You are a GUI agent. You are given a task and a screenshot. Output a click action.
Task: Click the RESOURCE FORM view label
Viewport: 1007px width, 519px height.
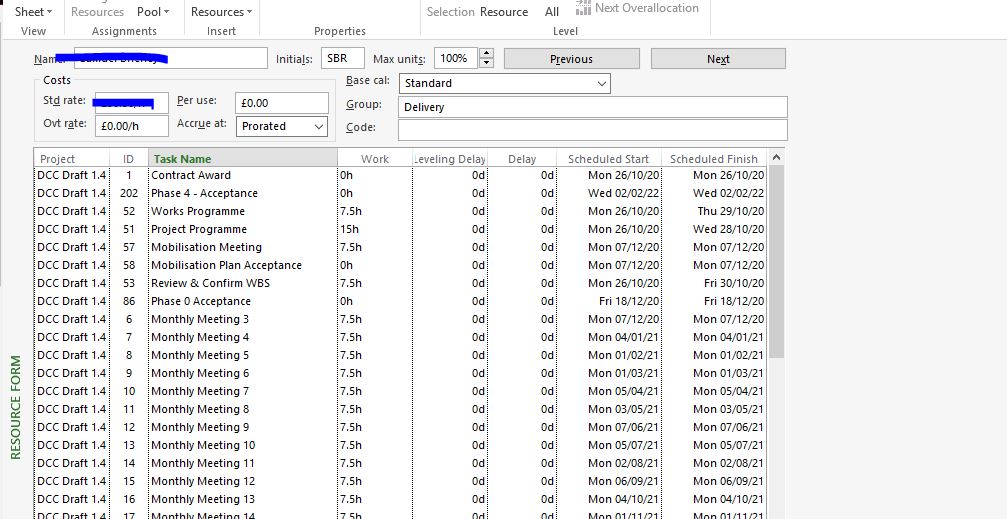point(15,407)
